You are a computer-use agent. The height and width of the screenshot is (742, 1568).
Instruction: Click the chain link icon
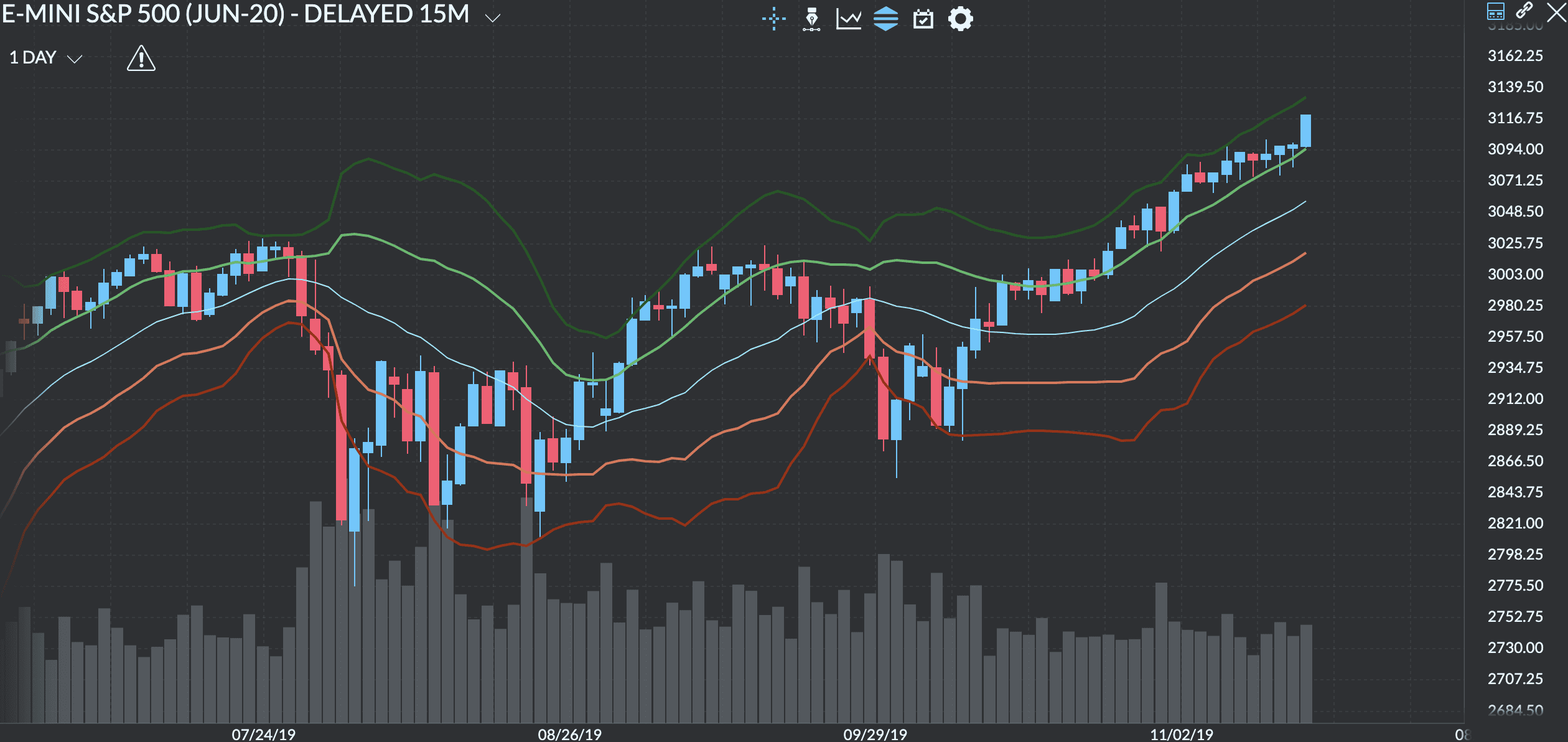(1524, 10)
